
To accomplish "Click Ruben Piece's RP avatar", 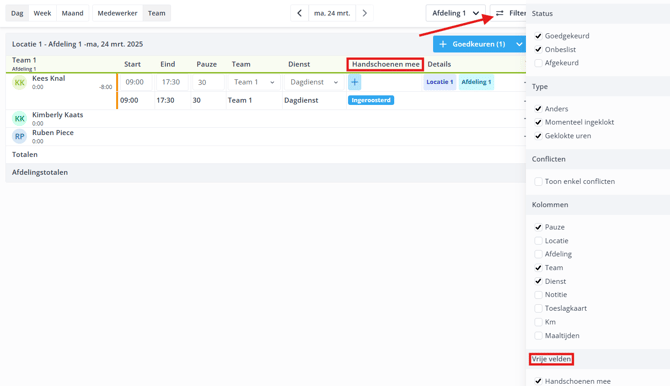I will 19,136.
